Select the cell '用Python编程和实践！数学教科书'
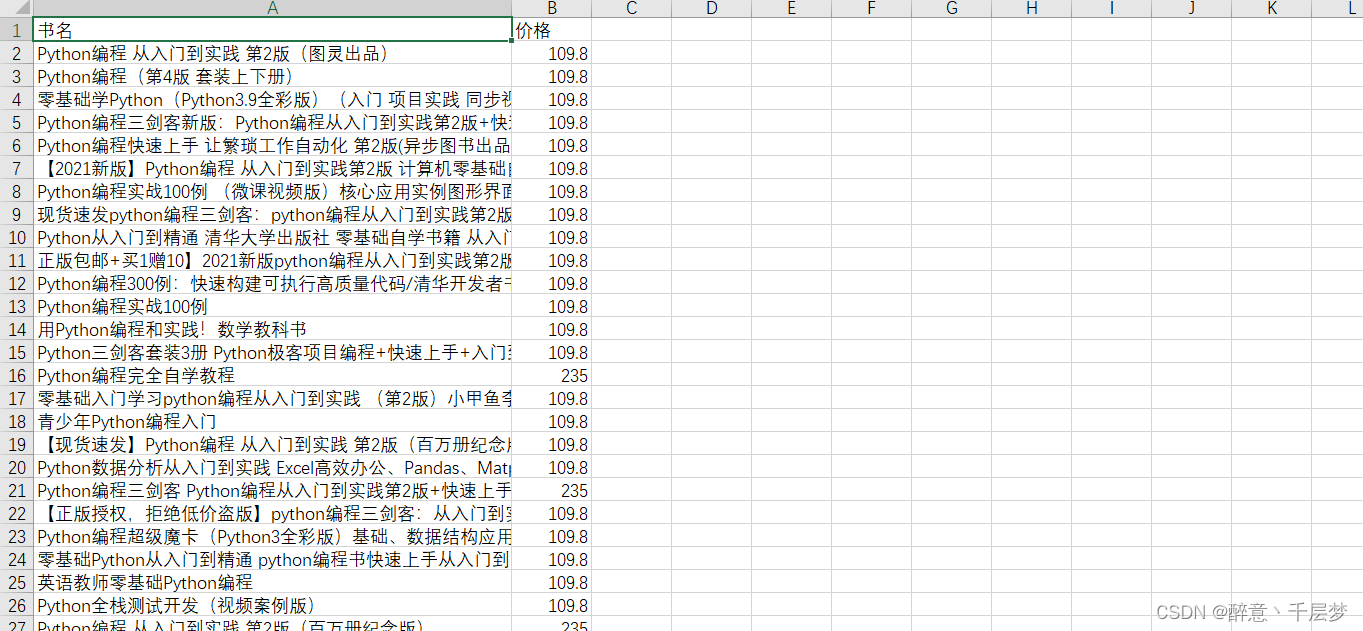This screenshot has height=631, width=1363. (x=272, y=329)
